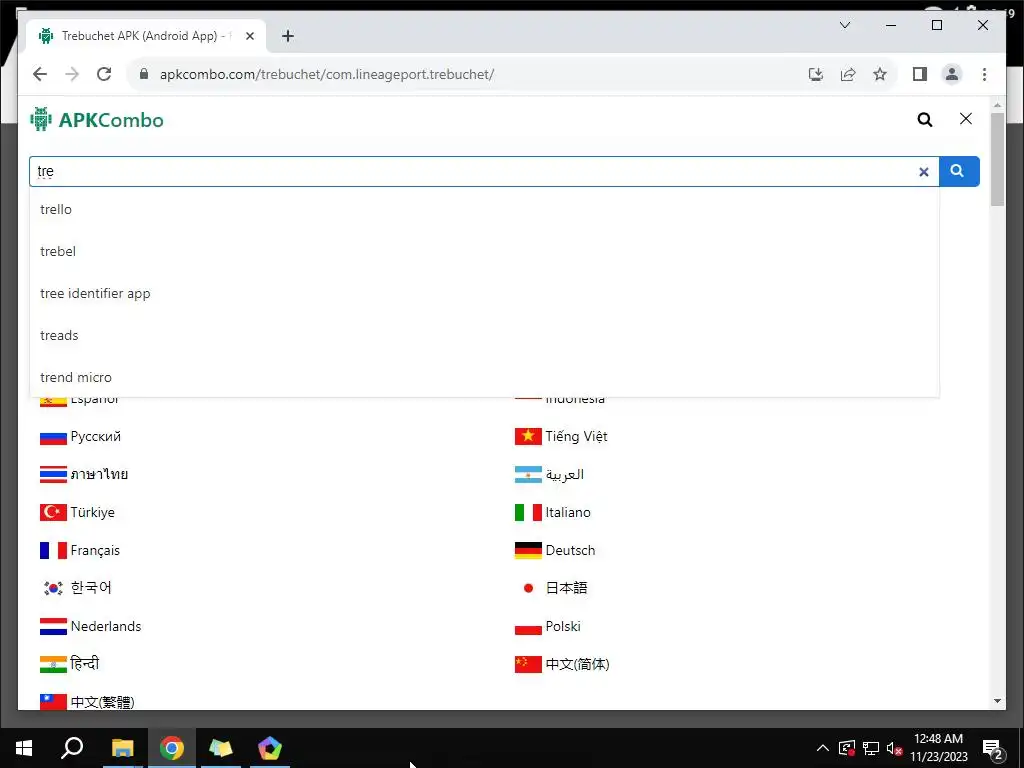This screenshot has height=768, width=1024.
Task: Select the Trebuchet APK tab
Action: [146, 36]
